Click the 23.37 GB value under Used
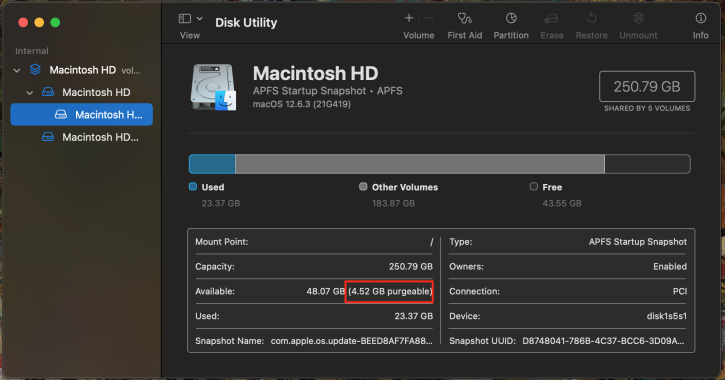725x380 pixels. pyautogui.click(x=221, y=203)
